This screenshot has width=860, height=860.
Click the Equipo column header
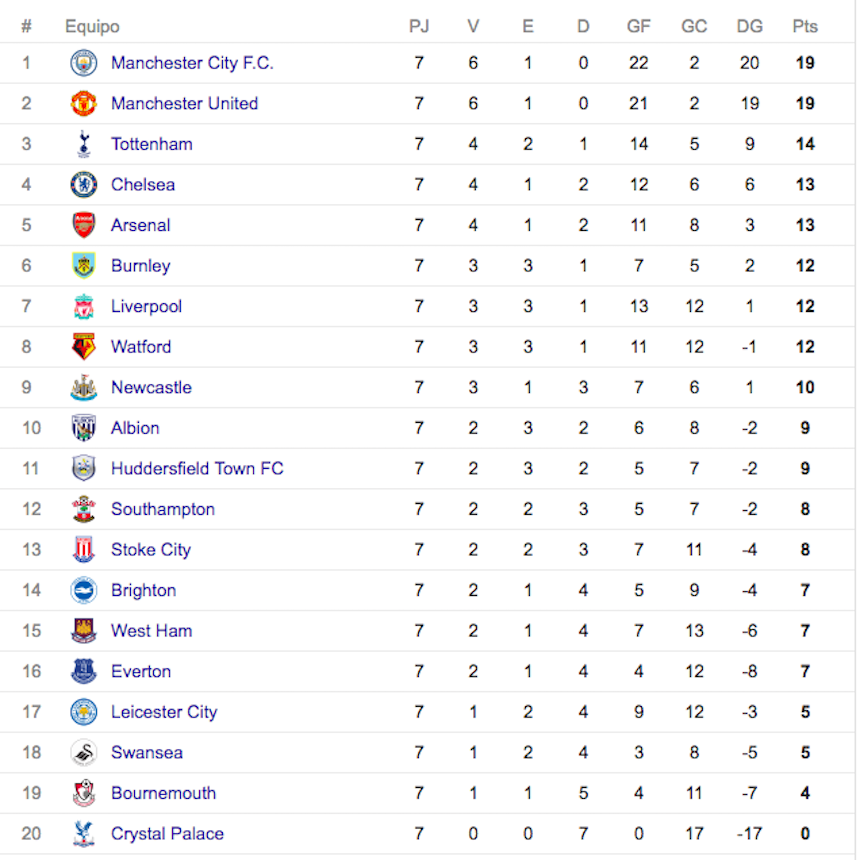pyautogui.click(x=92, y=26)
